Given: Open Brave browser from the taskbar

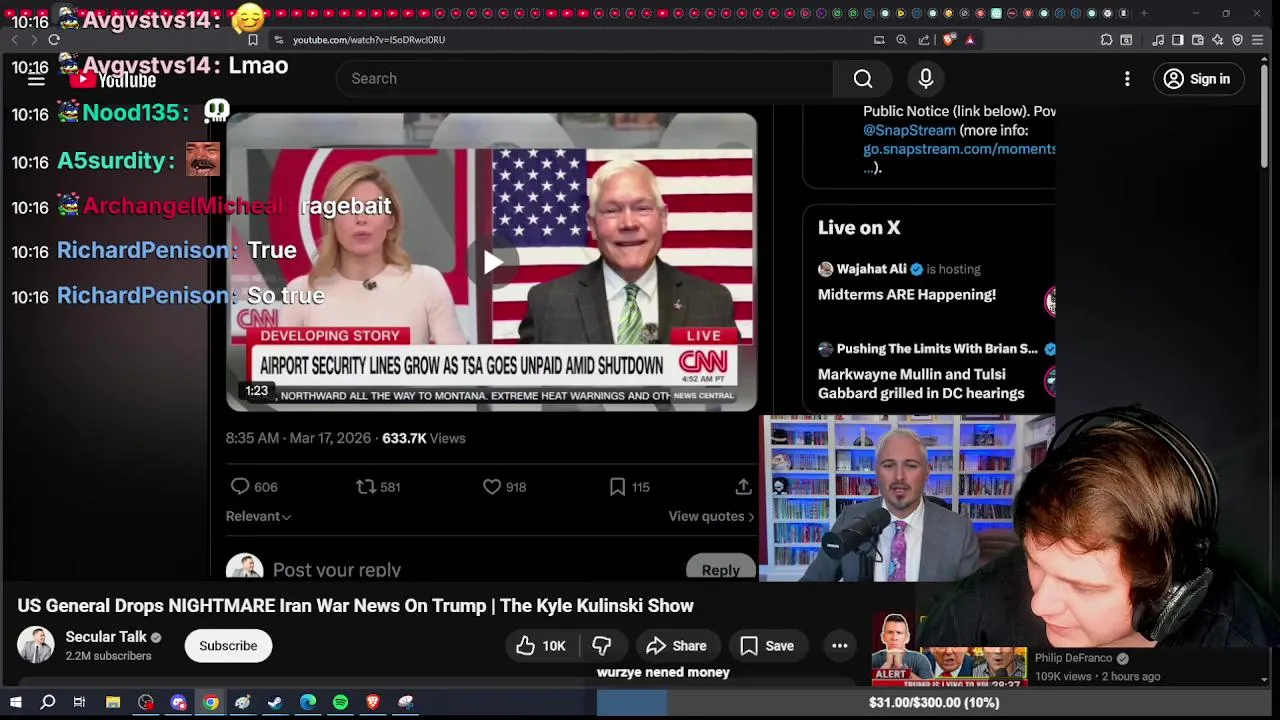Looking at the screenshot, I should click(373, 703).
